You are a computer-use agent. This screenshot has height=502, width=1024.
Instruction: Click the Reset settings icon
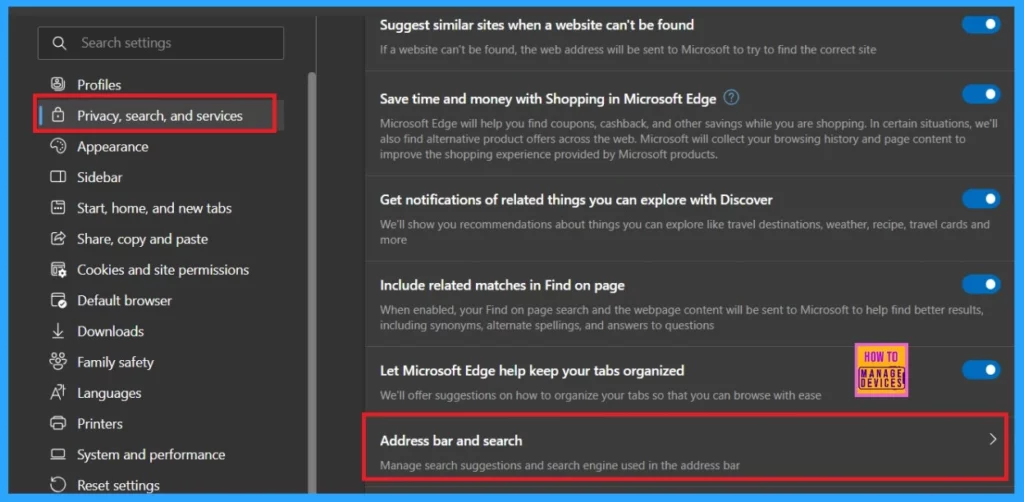58,485
